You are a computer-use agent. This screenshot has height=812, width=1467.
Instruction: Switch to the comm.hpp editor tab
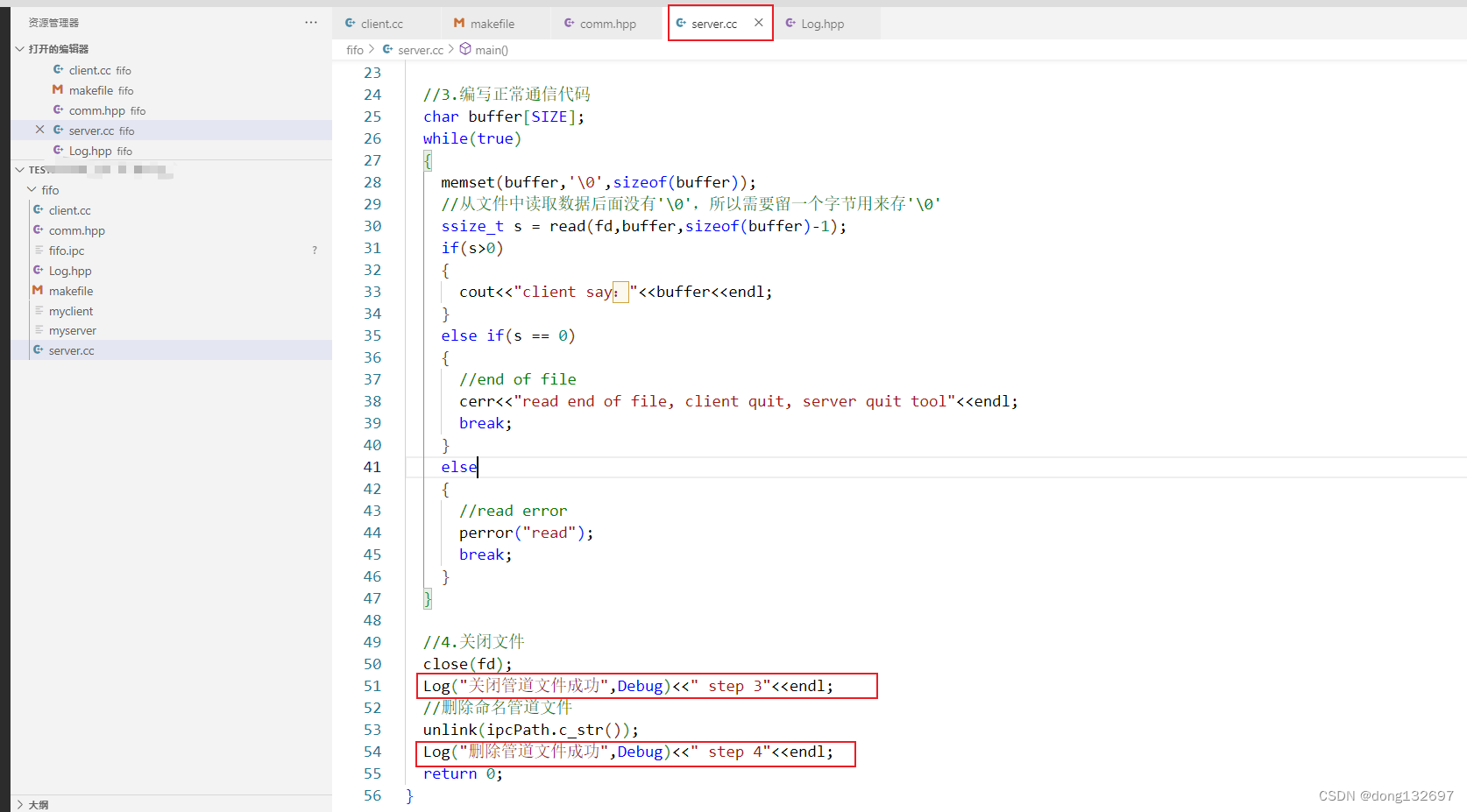coord(607,24)
